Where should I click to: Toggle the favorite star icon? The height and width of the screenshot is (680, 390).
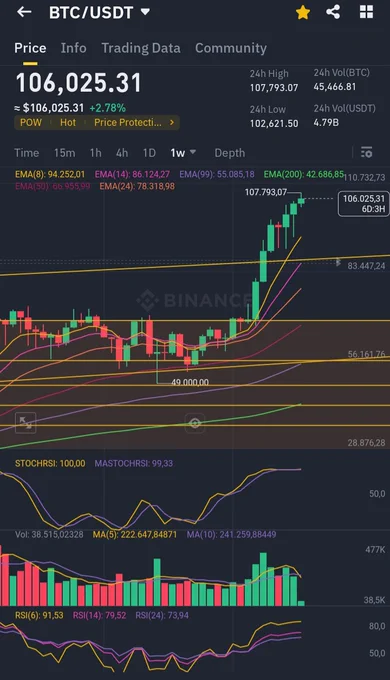(303, 12)
